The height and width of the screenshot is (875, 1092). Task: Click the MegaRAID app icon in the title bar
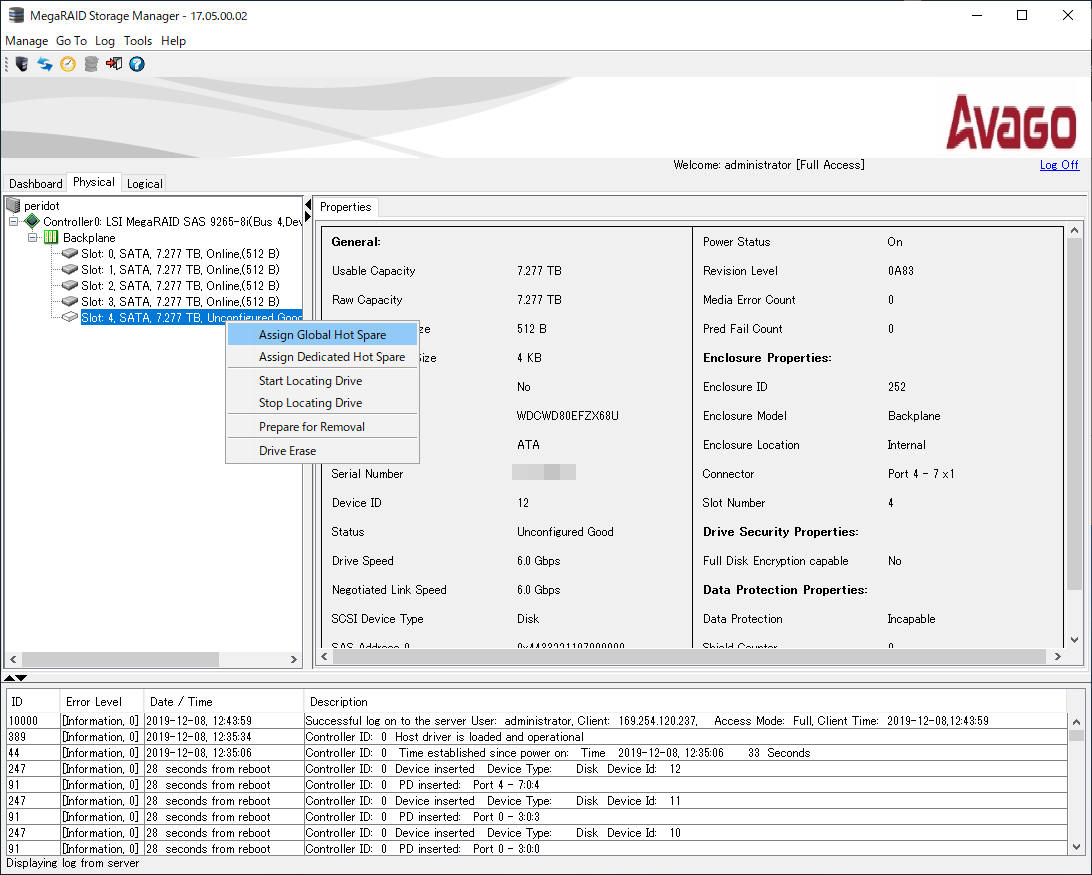click(x=15, y=15)
